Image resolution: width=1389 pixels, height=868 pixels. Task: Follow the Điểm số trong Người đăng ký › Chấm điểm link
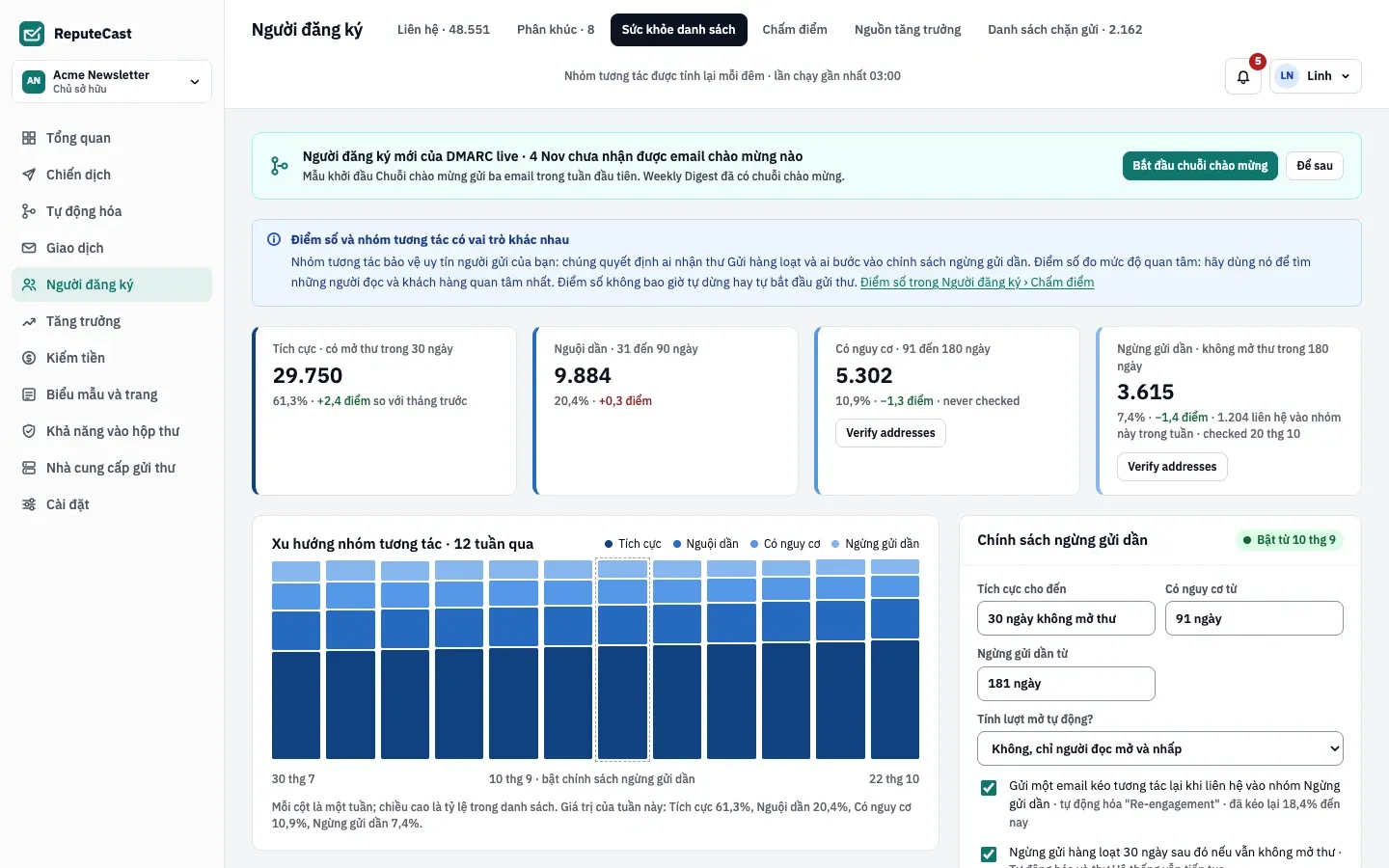[x=977, y=283]
